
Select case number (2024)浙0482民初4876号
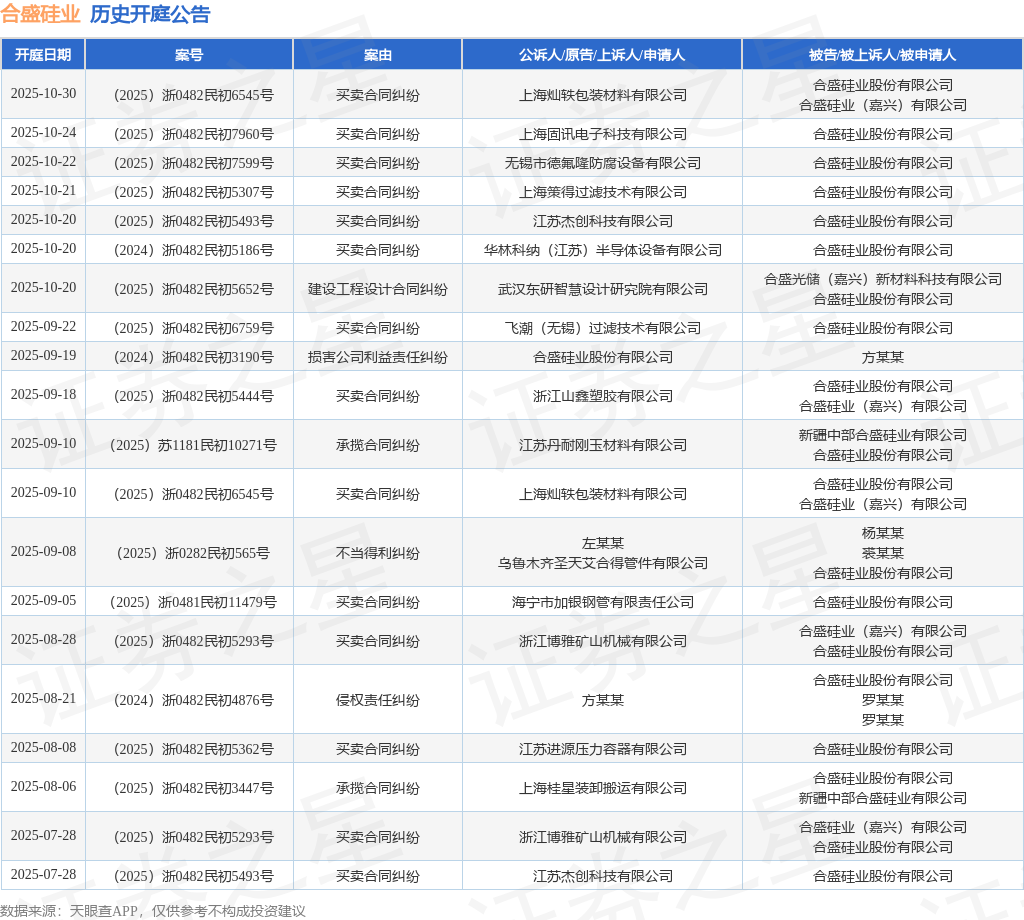click(x=193, y=700)
